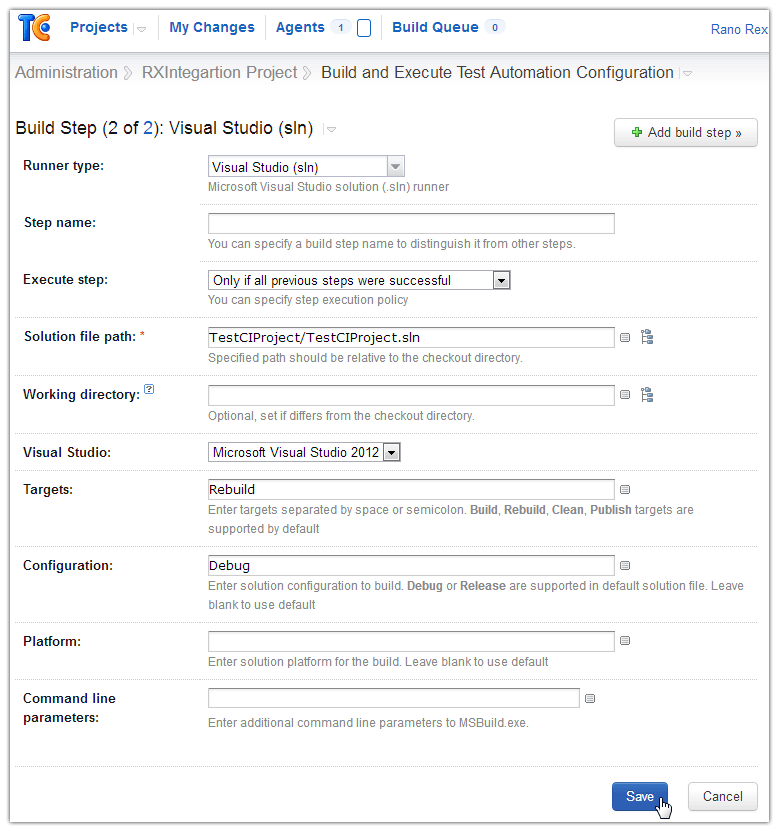Open file tree browser icon for Working directory
Screen dimensions: 779x832
tap(647, 395)
